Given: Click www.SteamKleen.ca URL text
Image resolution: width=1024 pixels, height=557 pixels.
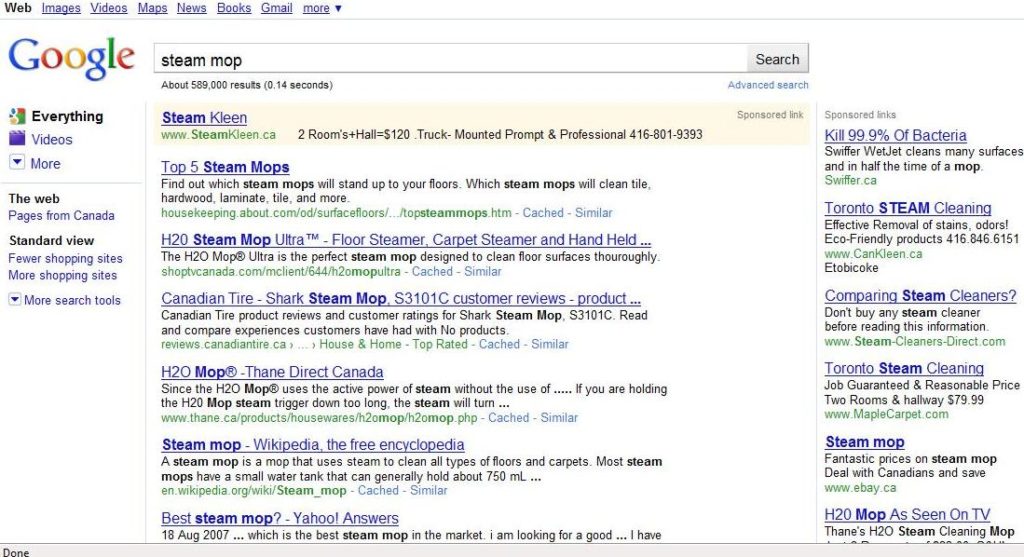Looking at the screenshot, I should click(x=219, y=135).
